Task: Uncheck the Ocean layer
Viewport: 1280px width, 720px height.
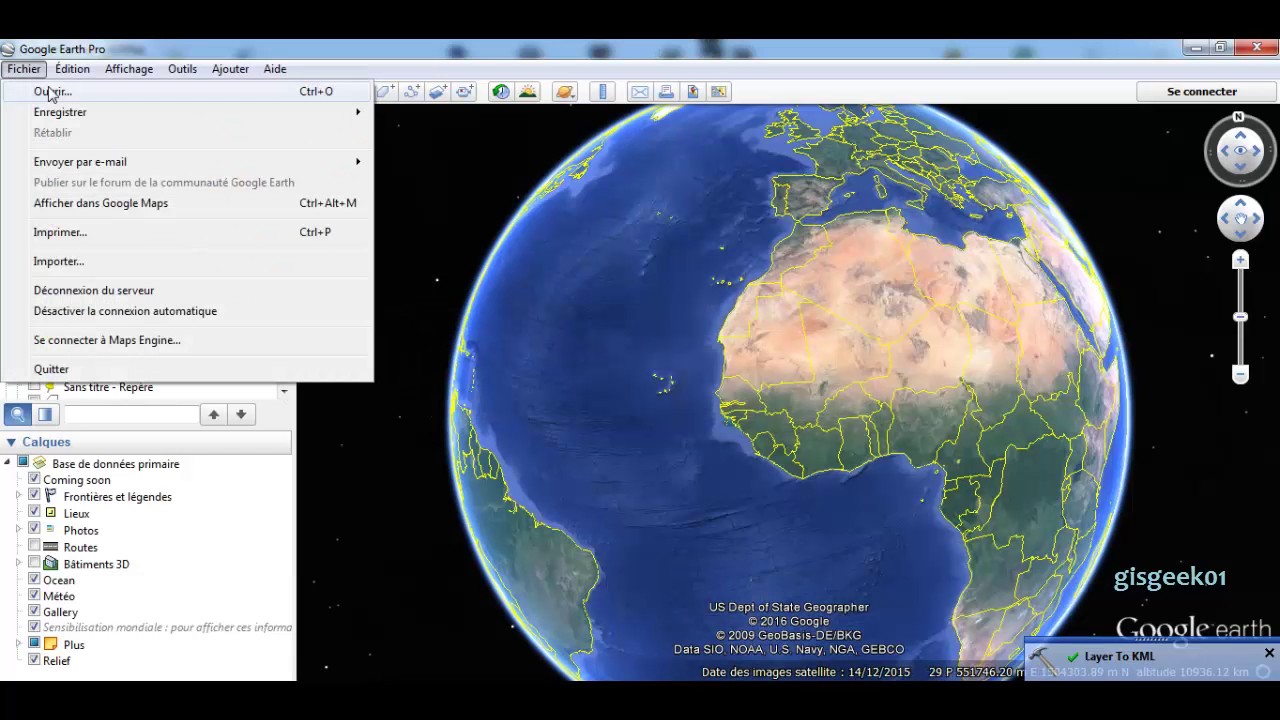Action: (x=34, y=579)
